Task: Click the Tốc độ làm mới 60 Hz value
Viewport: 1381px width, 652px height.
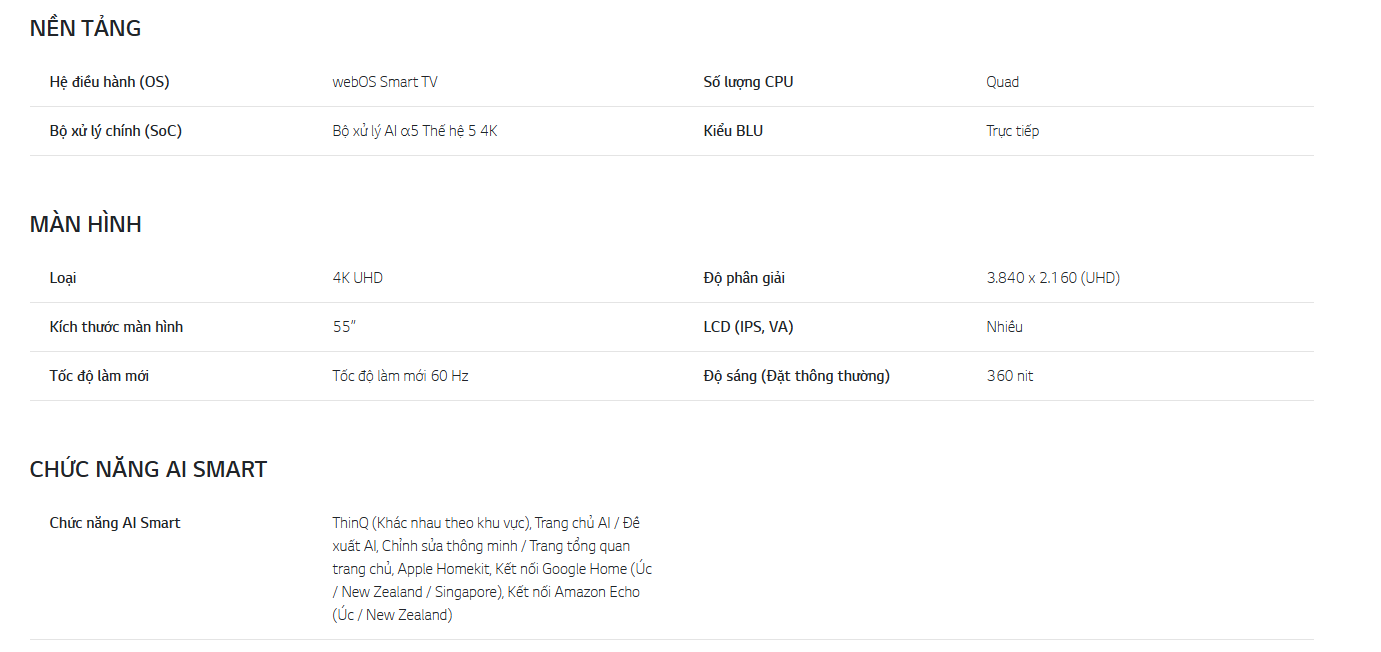Action: click(400, 376)
